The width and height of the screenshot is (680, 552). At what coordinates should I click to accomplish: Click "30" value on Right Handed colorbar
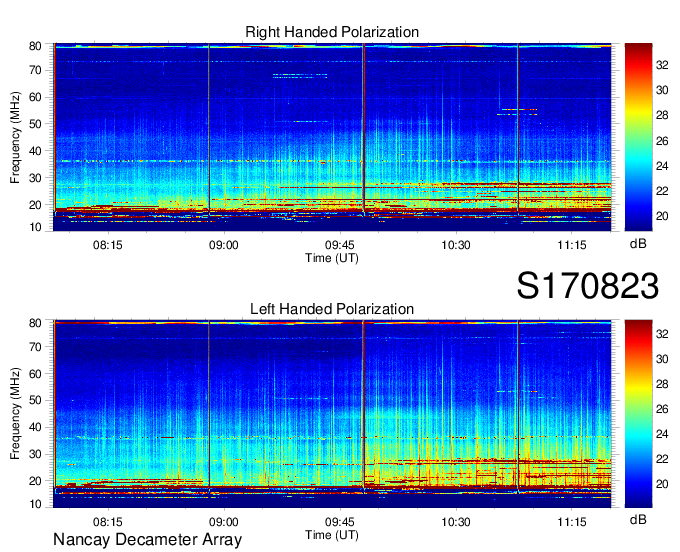tap(662, 90)
